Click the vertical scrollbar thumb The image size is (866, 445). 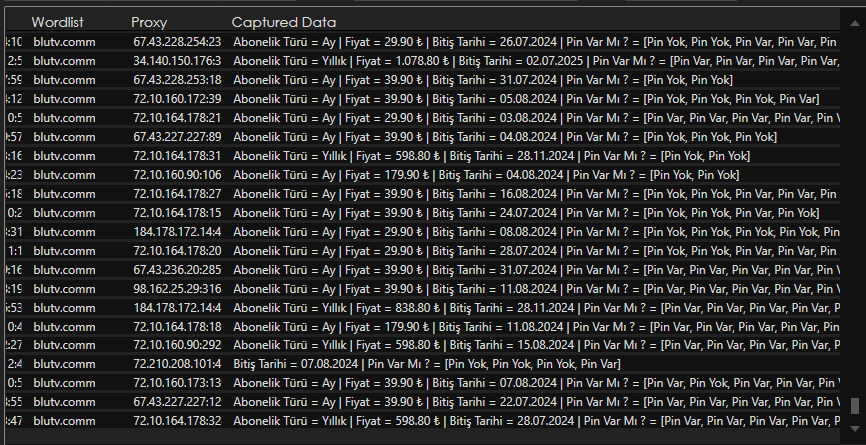(x=854, y=406)
